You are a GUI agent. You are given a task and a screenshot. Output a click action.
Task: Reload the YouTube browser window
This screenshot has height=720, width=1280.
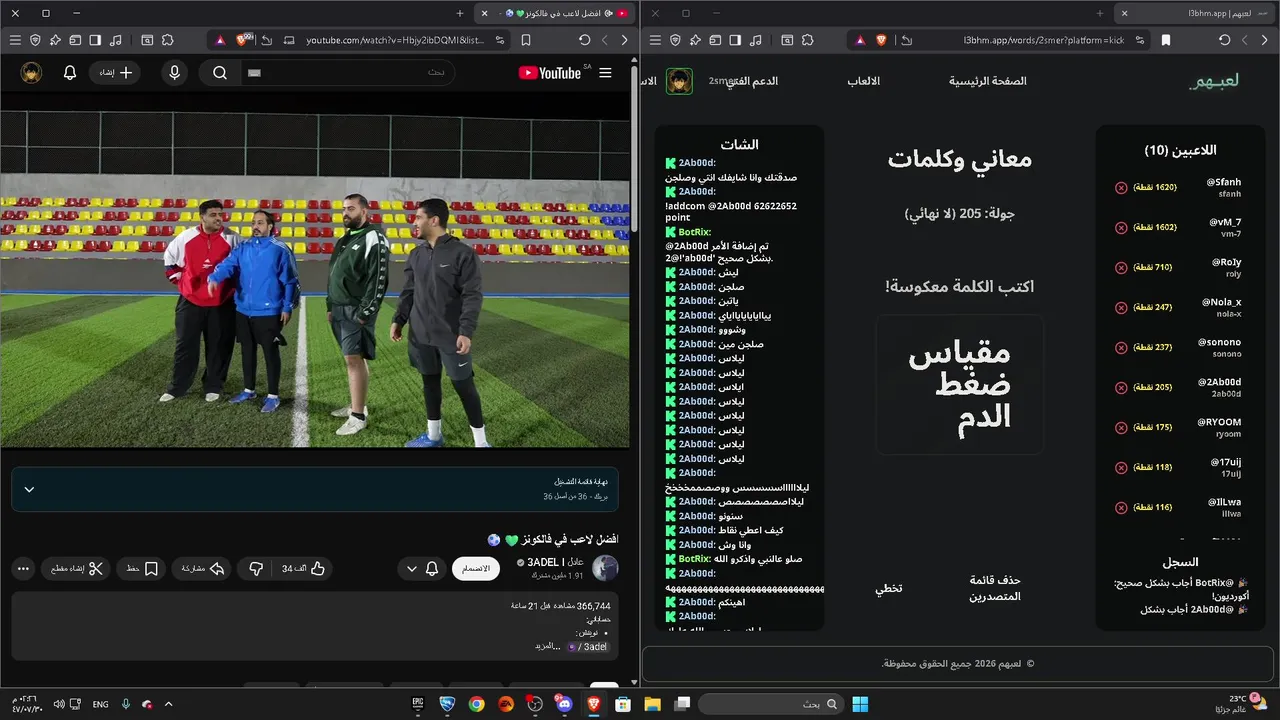coord(584,40)
